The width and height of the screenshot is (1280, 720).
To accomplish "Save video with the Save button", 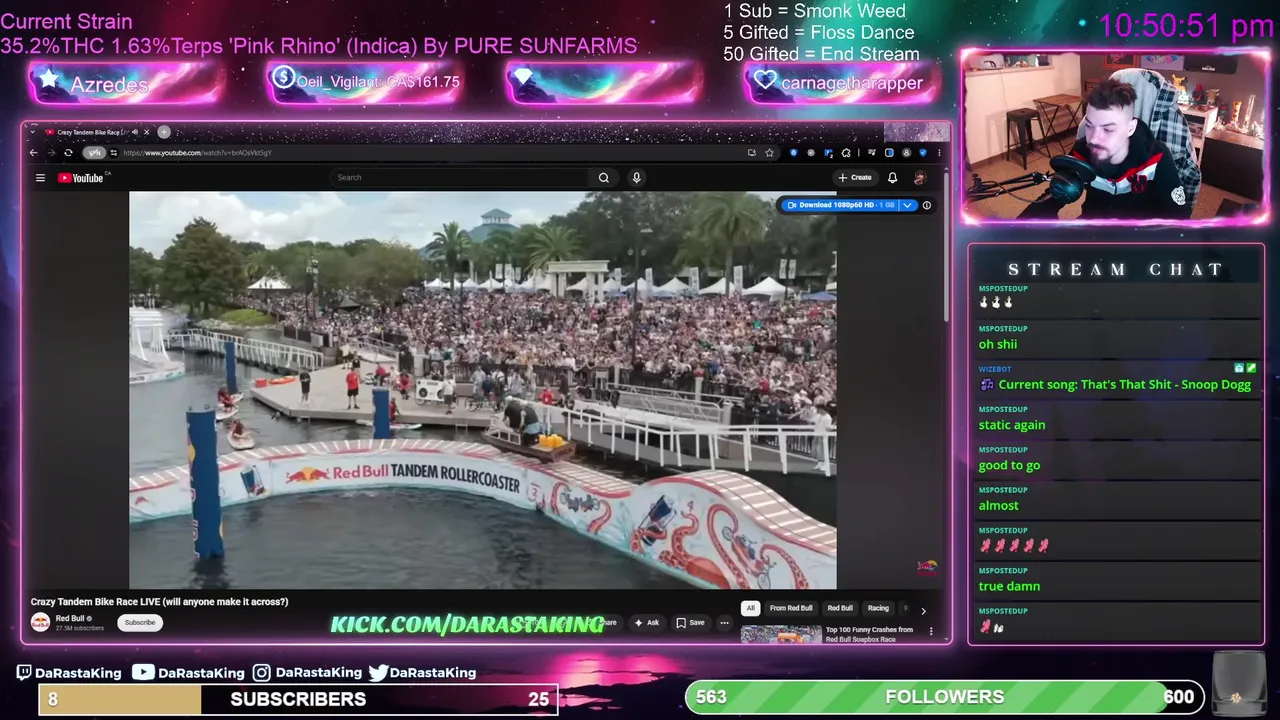I will click(690, 622).
